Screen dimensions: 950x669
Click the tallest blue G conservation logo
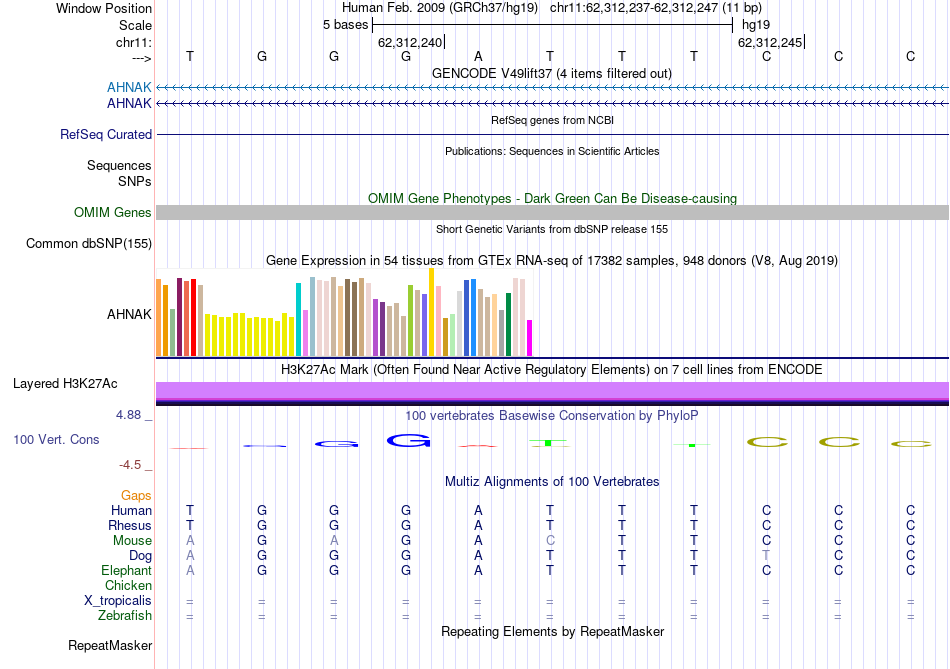(x=408, y=441)
